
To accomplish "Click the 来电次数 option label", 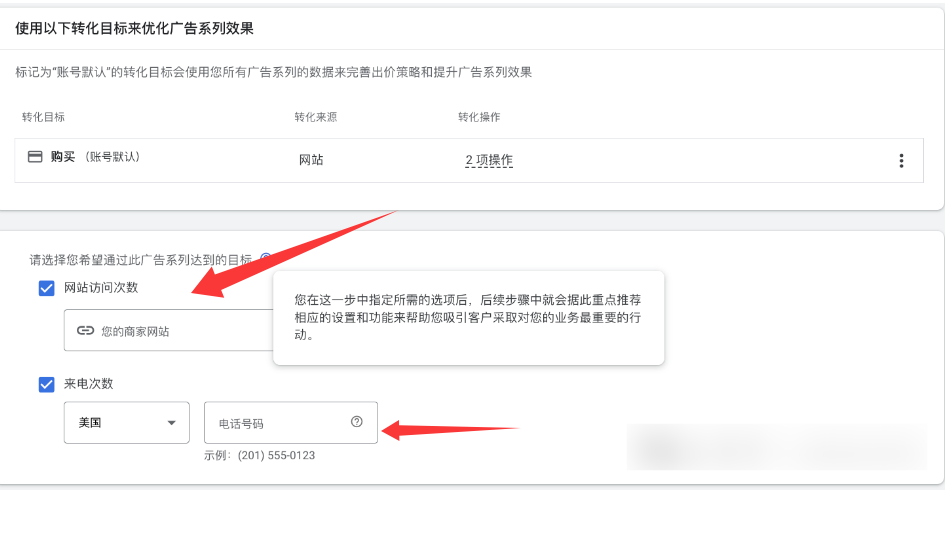I will pyautogui.click(x=89, y=384).
